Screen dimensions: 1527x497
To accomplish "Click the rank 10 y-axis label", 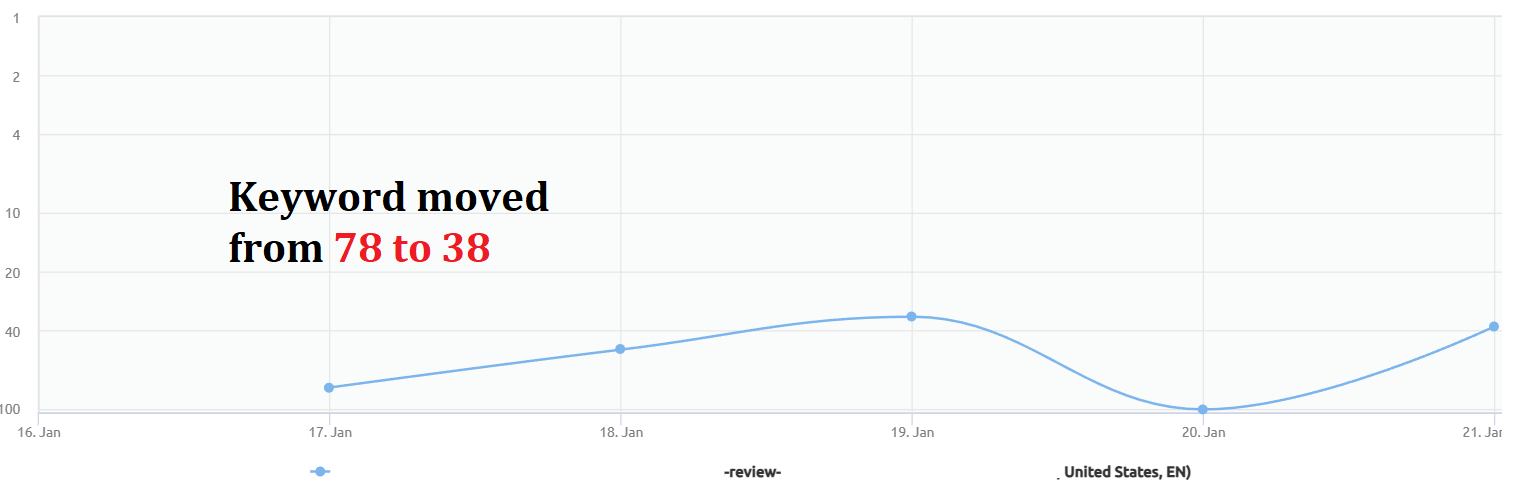I will 13,213.
